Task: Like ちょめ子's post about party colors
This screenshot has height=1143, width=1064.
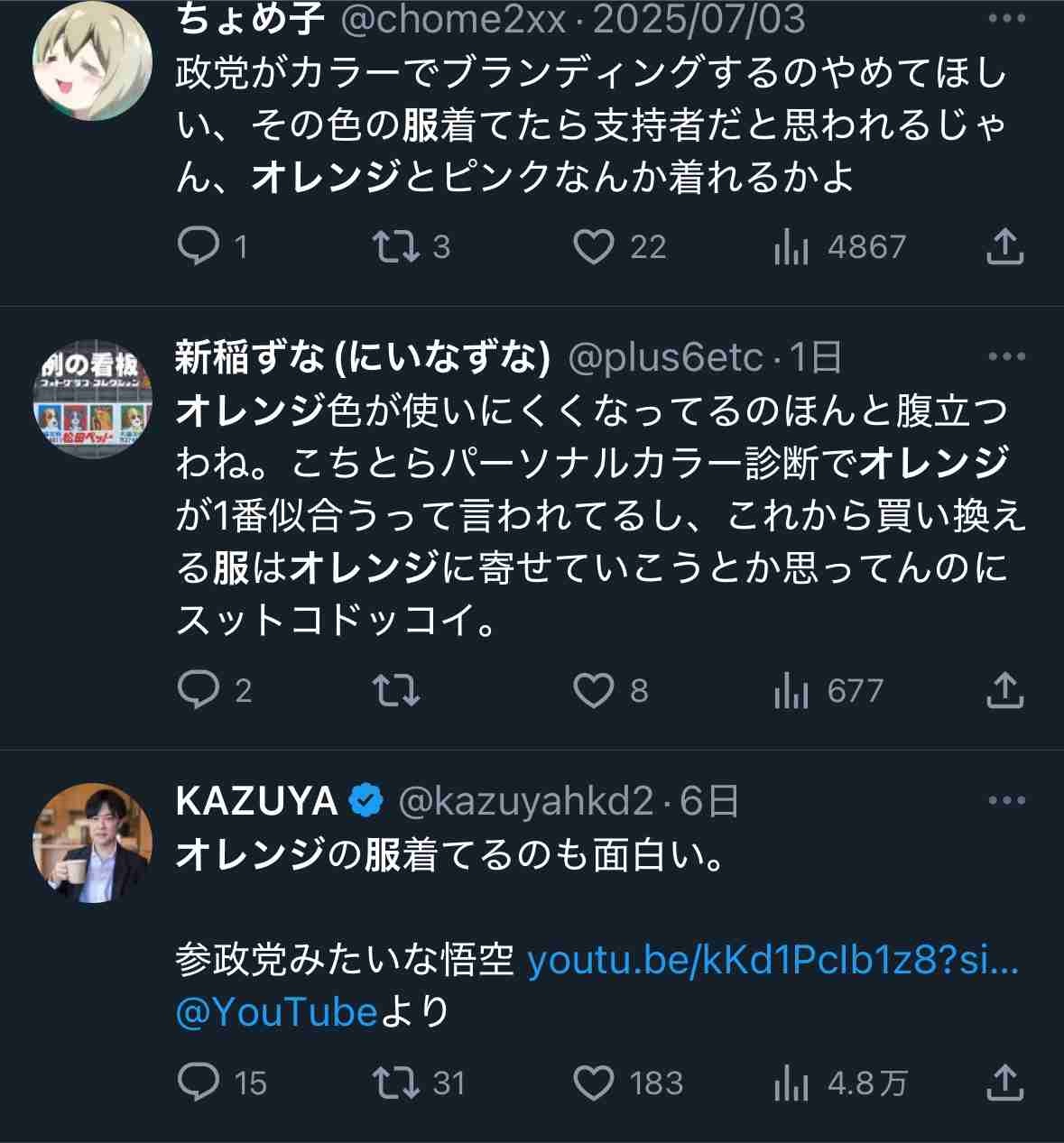Action: click(594, 246)
